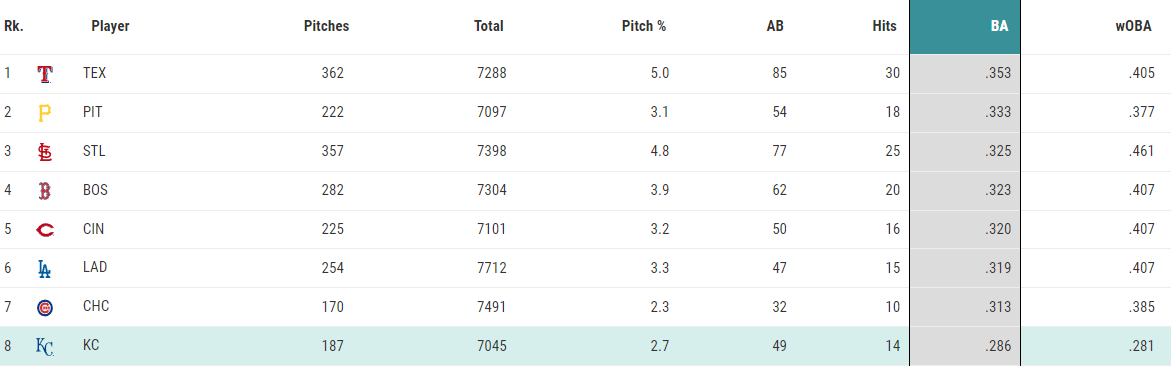Screen dimensions: 1171x366
Task: Select the Chicago Cubs logo icon
Action: (x=45, y=307)
